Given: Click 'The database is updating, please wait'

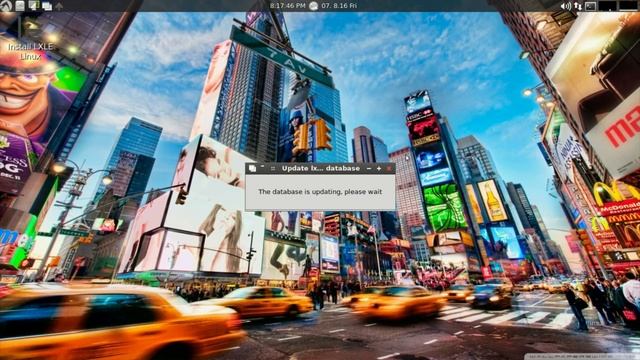Looking at the screenshot, I should click(x=320, y=191).
